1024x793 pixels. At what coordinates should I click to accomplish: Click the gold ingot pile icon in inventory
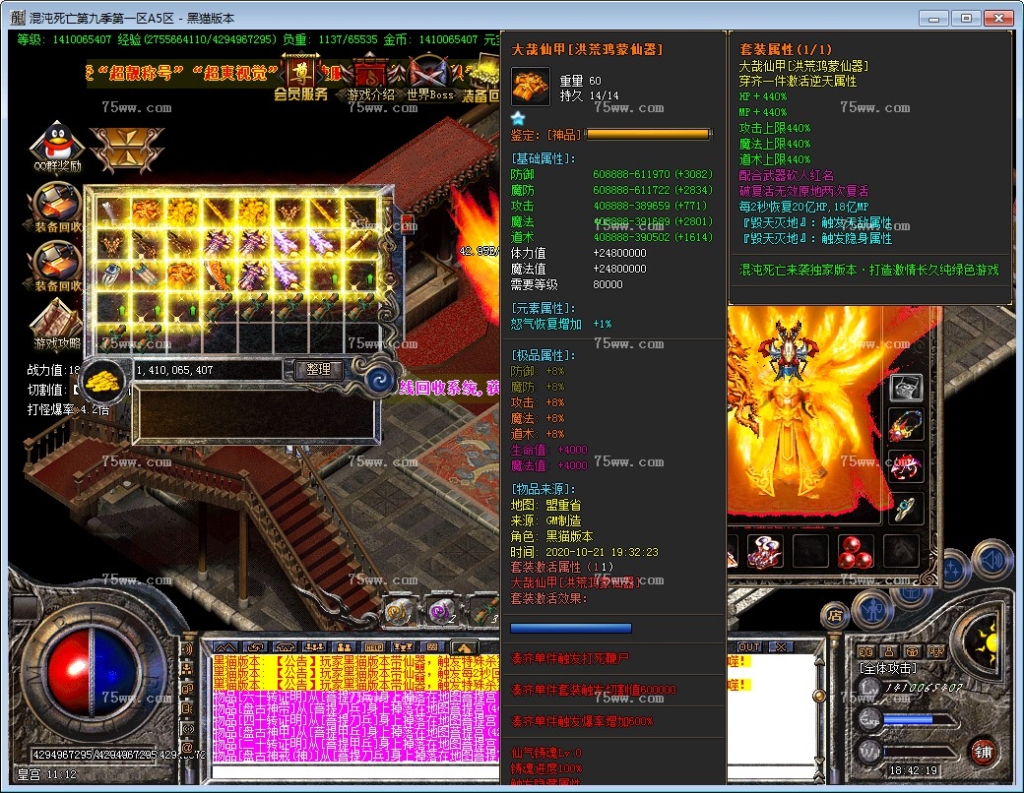102,376
